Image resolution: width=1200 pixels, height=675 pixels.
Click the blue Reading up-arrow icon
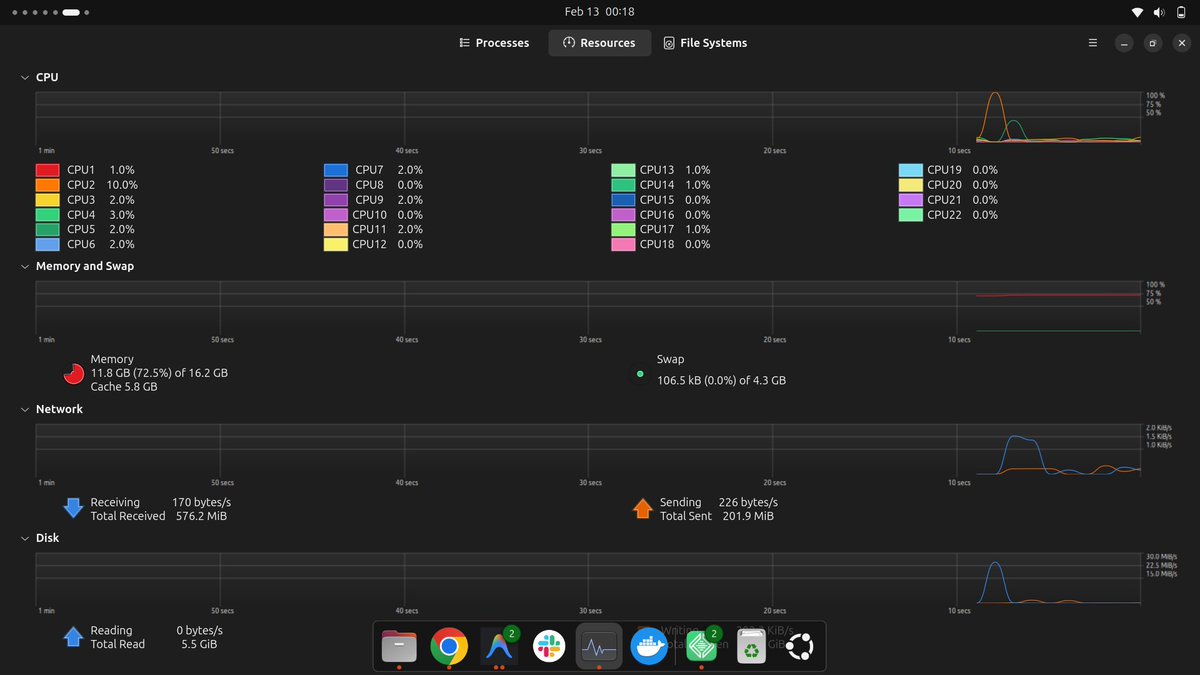click(x=73, y=637)
